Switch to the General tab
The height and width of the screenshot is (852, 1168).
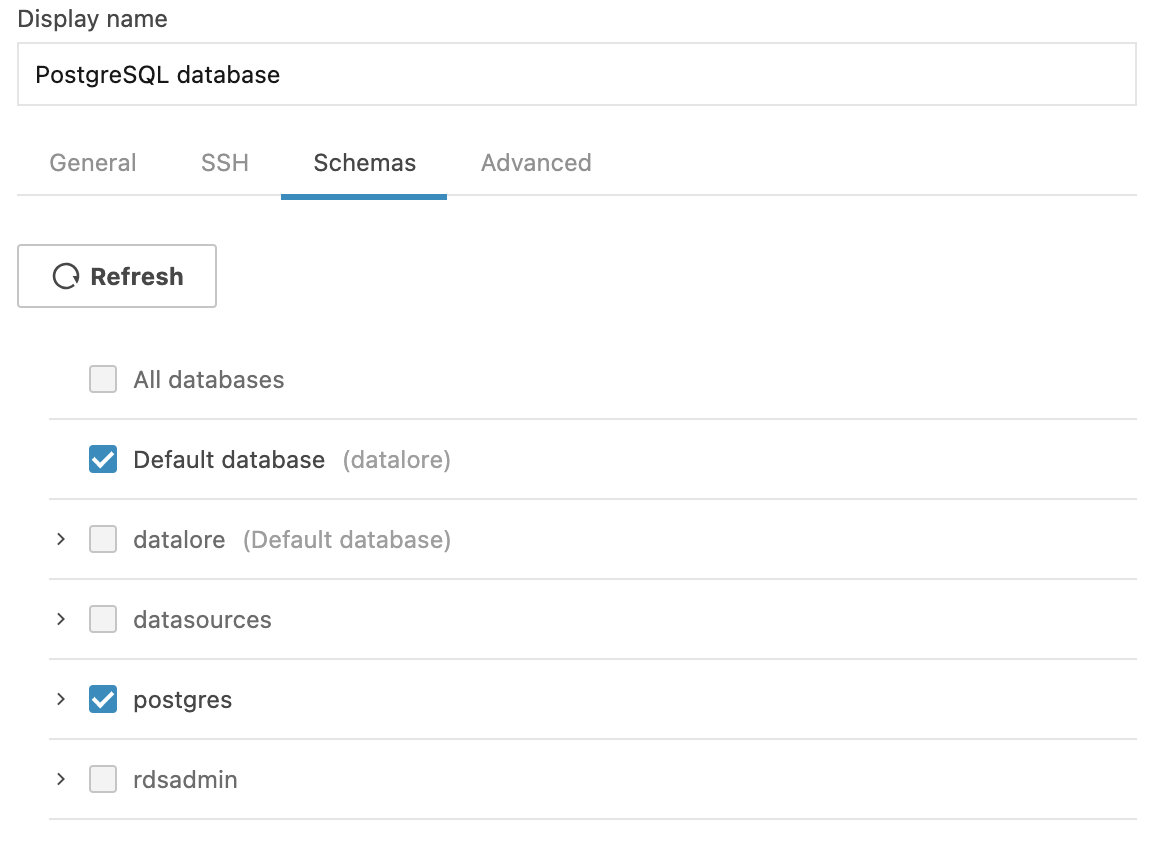[x=92, y=162]
